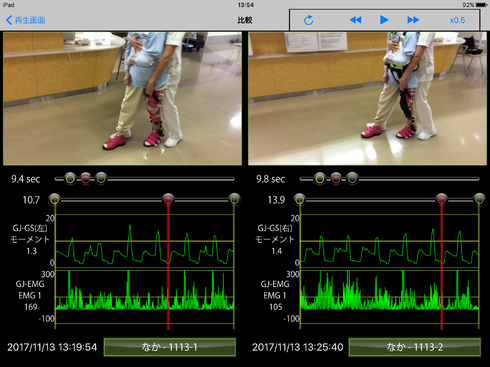Select right video of patient walking
This screenshot has width=490, height=367.
(x=367, y=98)
